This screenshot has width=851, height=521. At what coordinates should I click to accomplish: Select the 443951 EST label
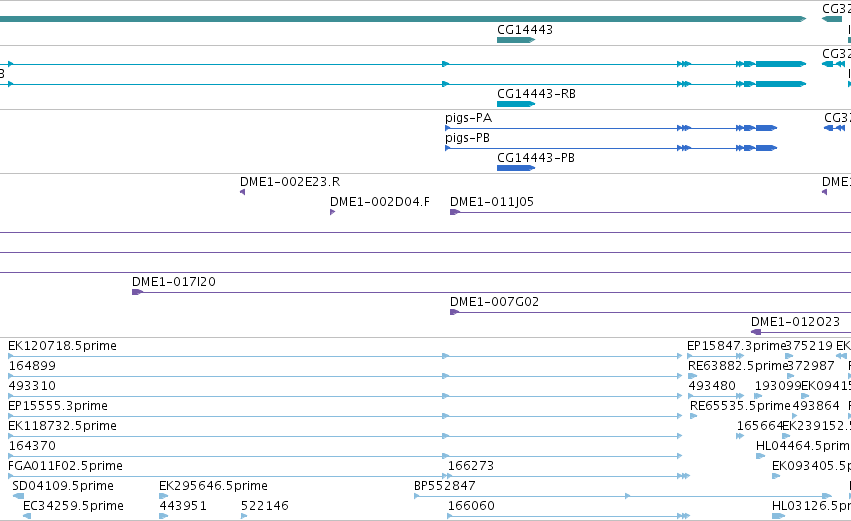tap(183, 506)
